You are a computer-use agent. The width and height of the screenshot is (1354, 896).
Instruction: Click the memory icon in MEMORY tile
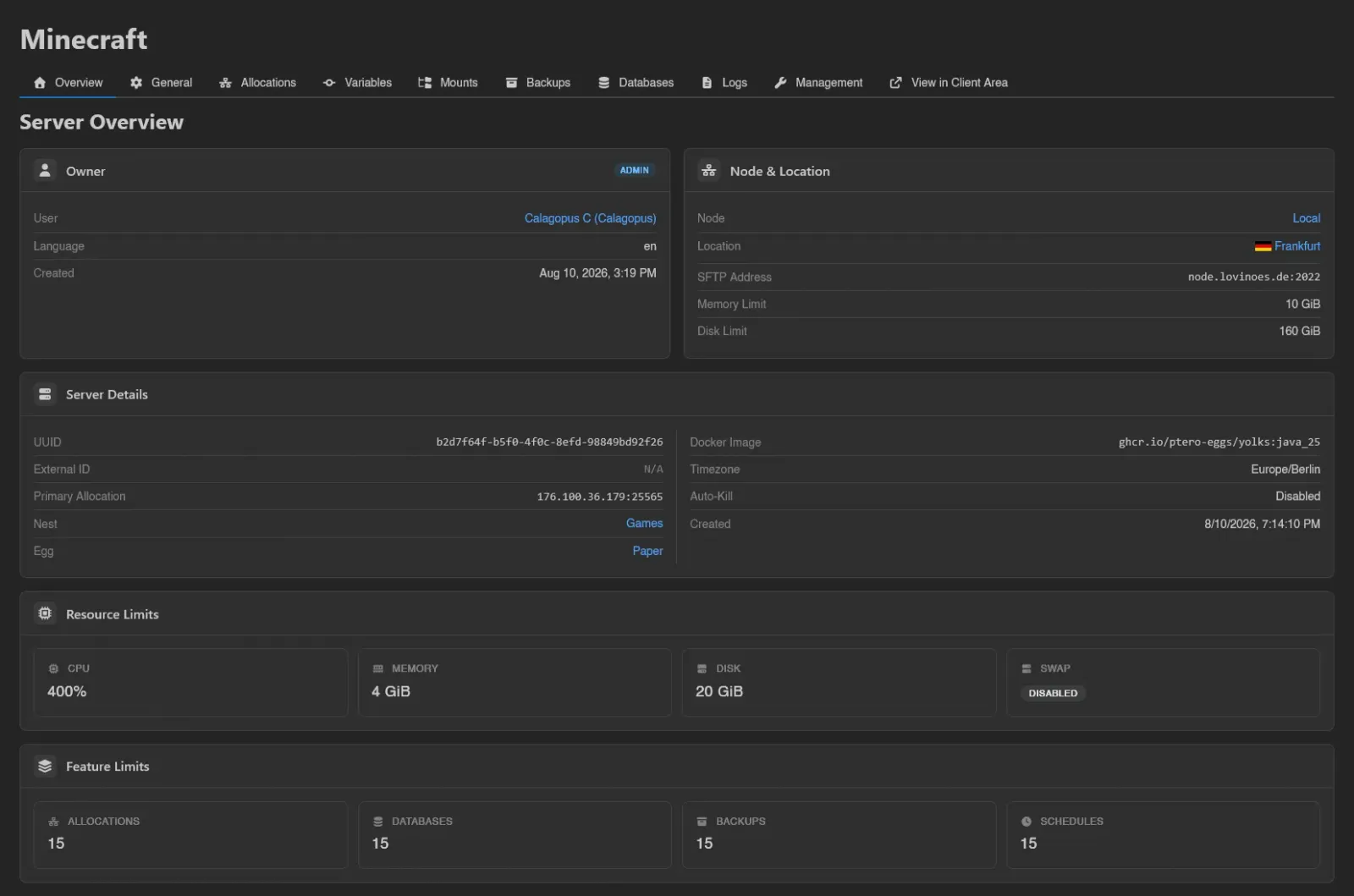click(x=377, y=668)
